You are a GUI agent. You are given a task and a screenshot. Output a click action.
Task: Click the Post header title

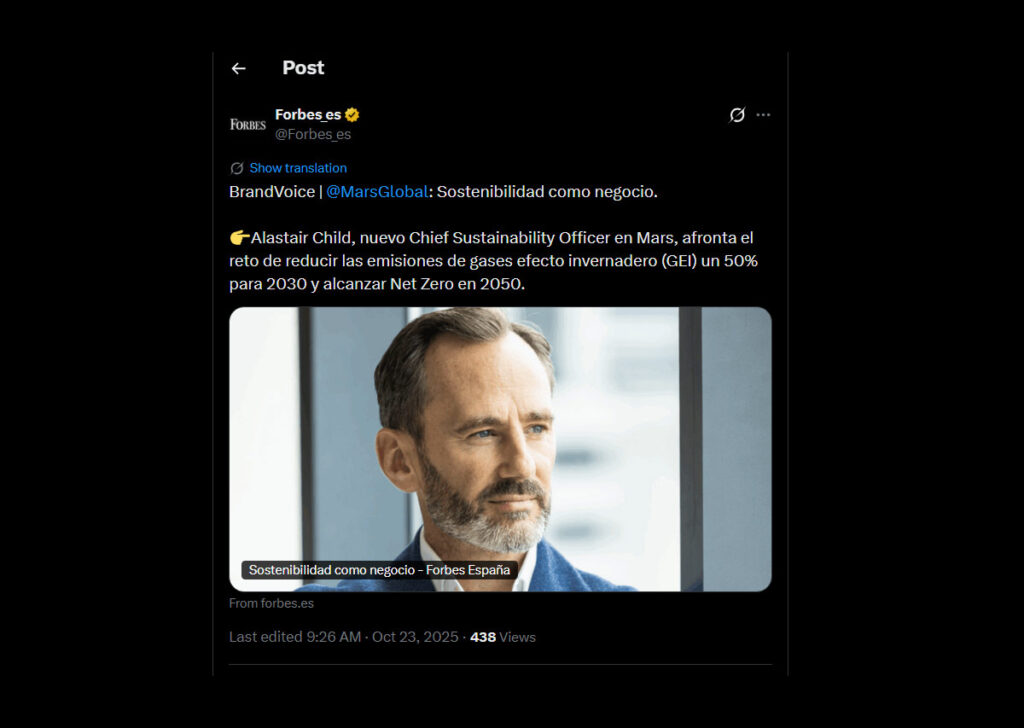pos(303,68)
